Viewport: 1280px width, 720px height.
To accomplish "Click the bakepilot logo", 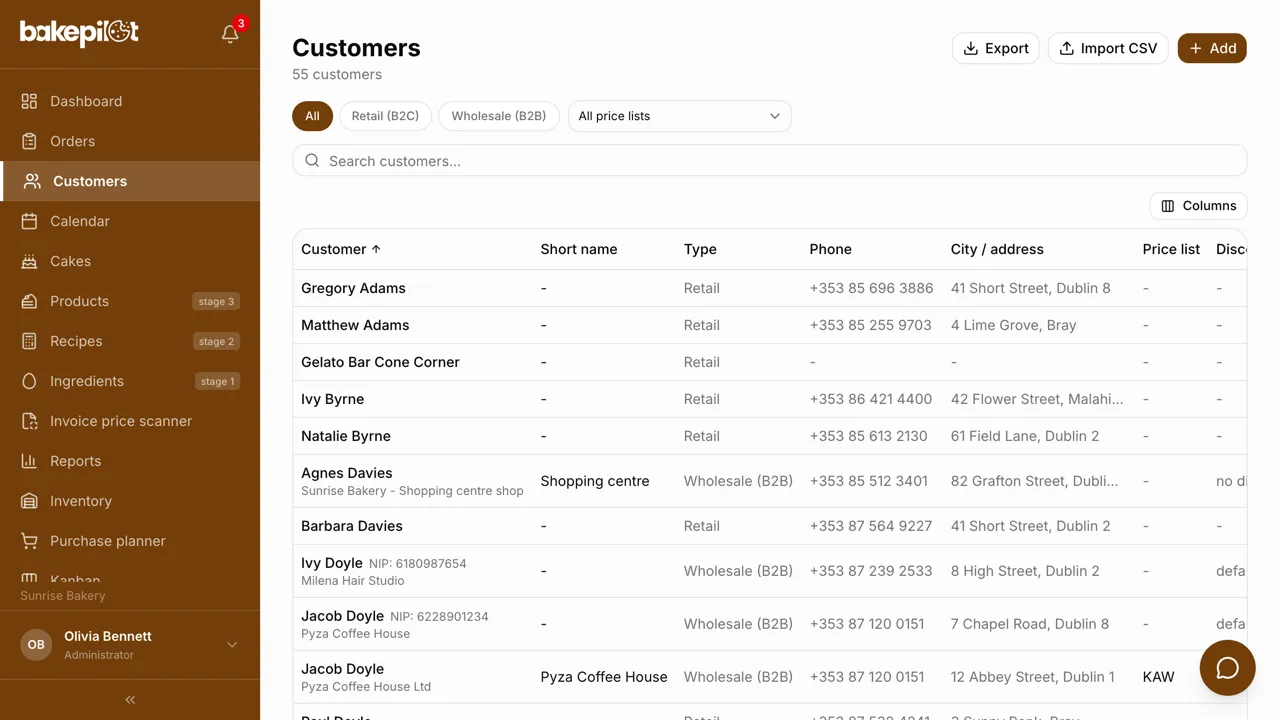I will click(79, 33).
